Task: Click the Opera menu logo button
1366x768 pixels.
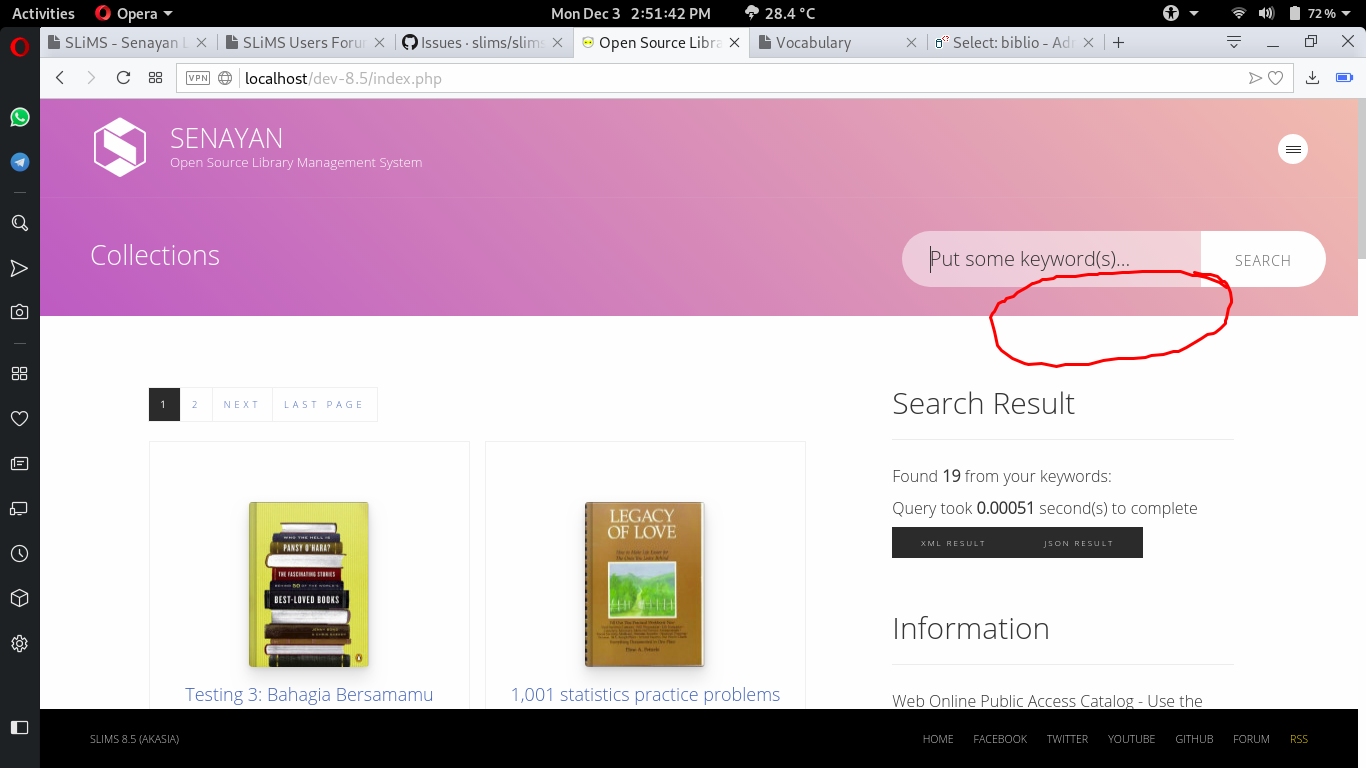Action: pos(19,47)
